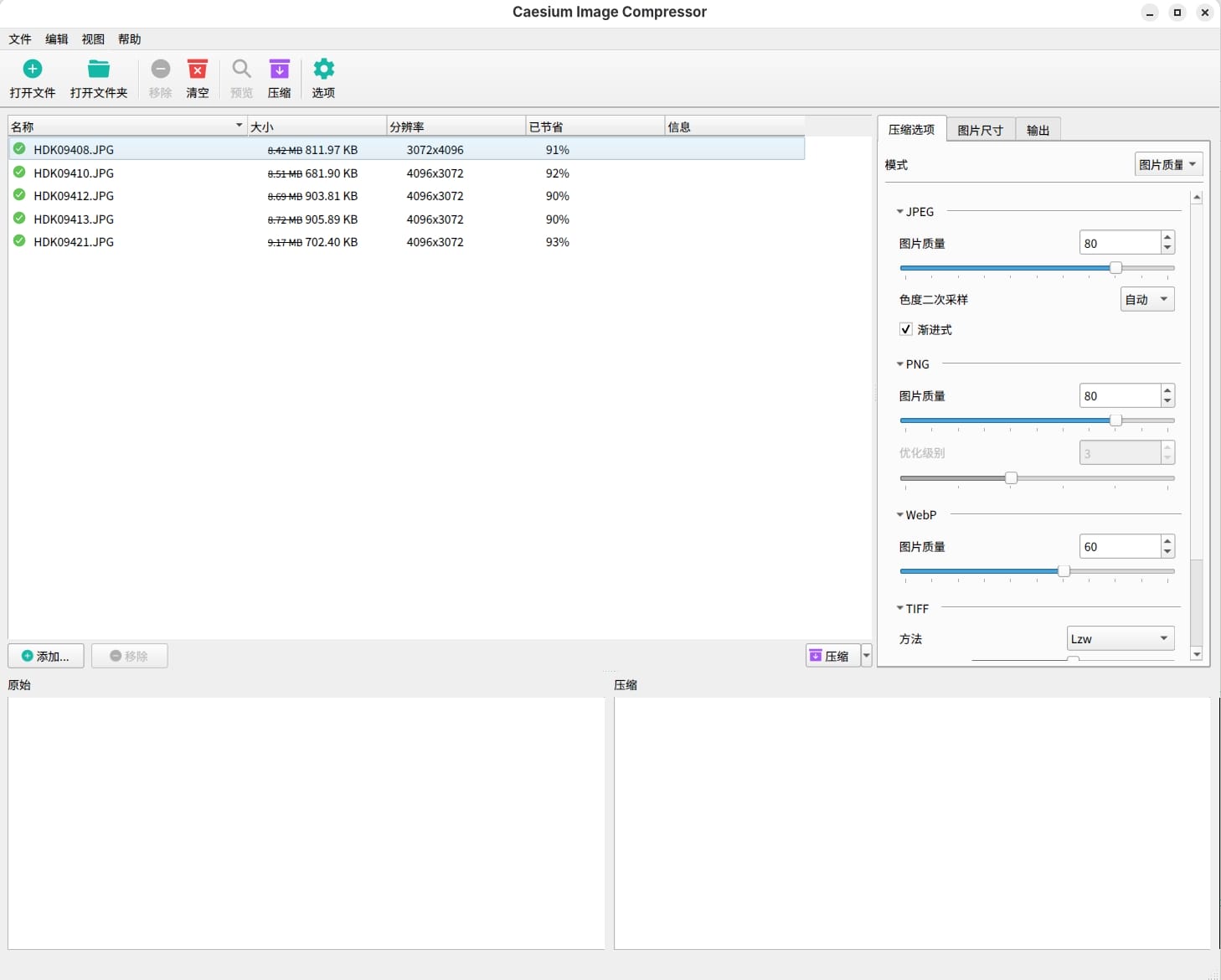
Task: Click the 903.81 KB size value
Action: click(332, 196)
